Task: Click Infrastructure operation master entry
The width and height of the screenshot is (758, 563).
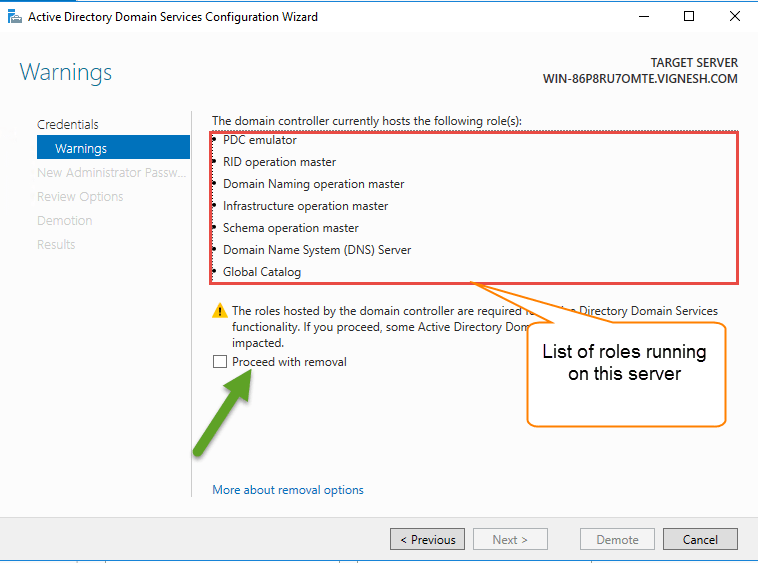Action: pyautogui.click(x=305, y=206)
